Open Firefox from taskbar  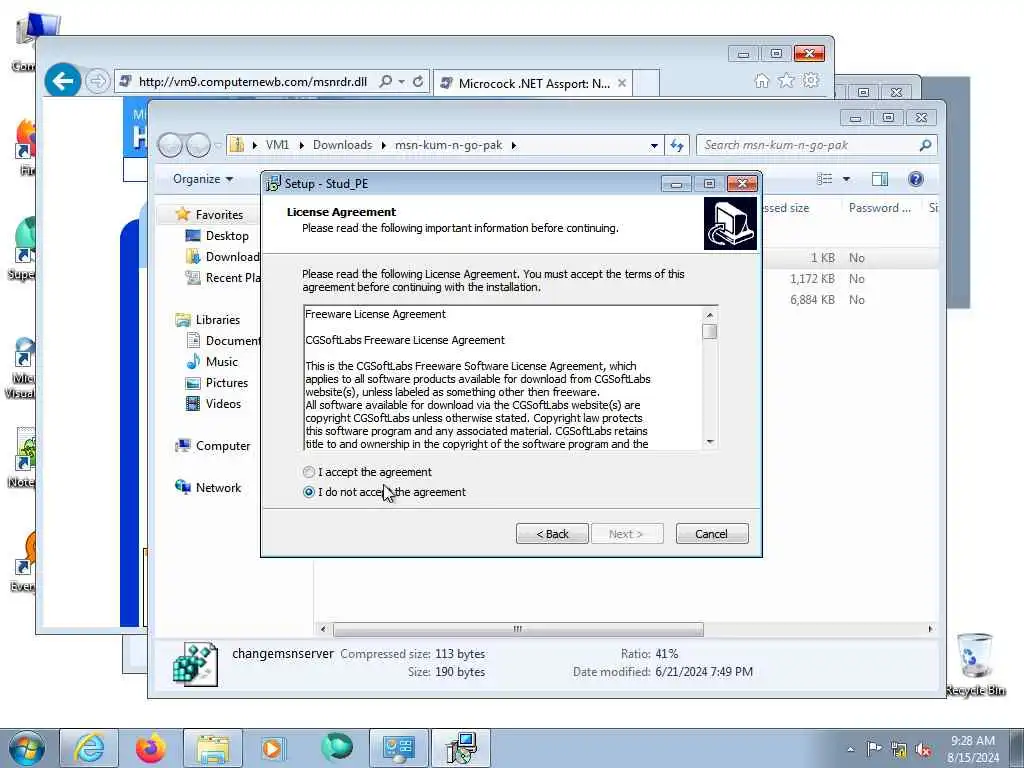(x=151, y=748)
